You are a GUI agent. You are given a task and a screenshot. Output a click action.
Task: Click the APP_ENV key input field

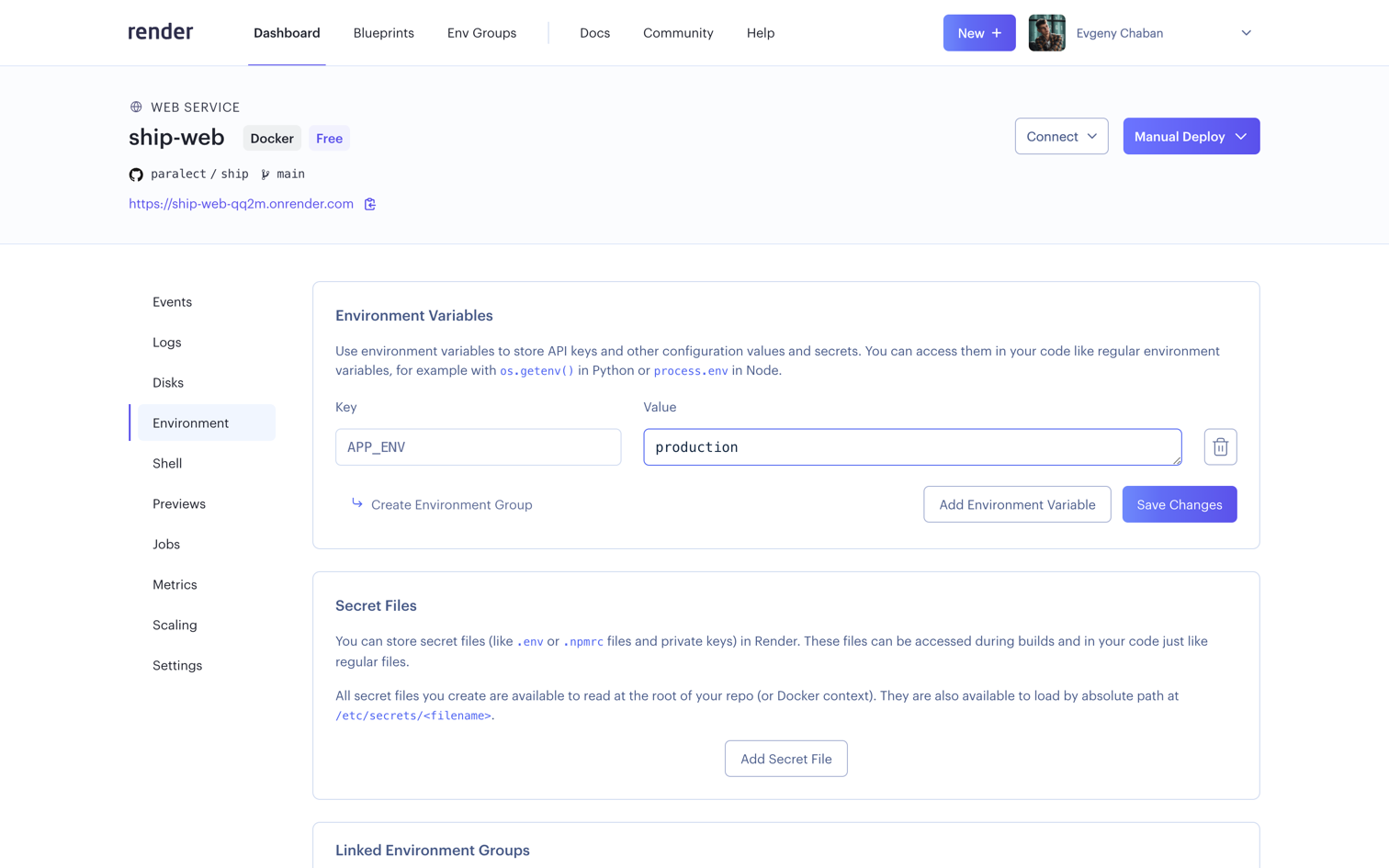(x=478, y=447)
